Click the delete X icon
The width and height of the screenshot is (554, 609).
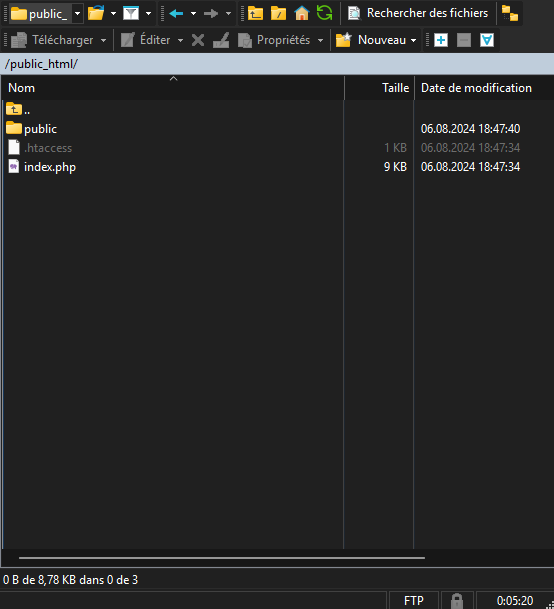[x=198, y=40]
